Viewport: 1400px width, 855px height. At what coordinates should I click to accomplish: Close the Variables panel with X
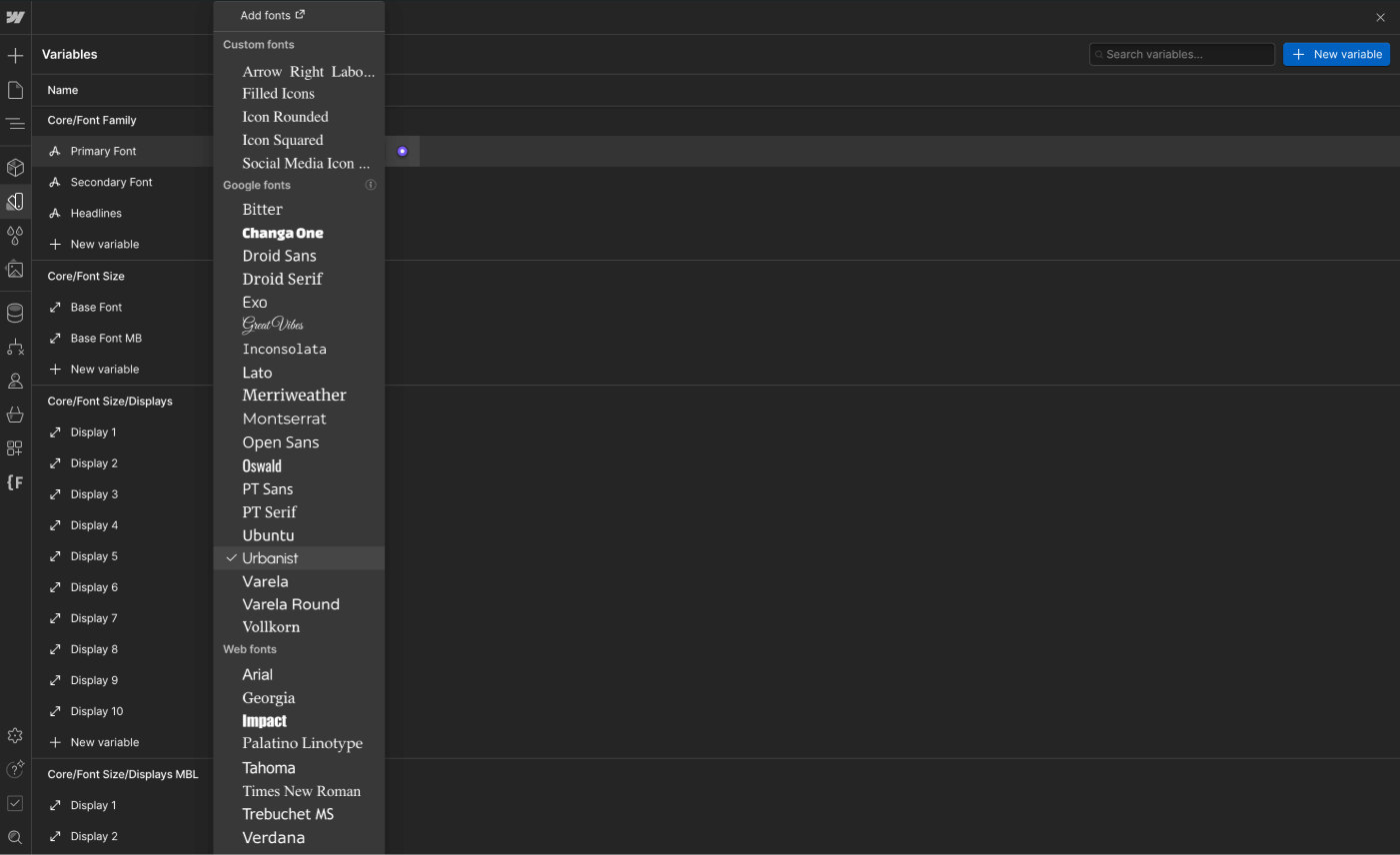pyautogui.click(x=1380, y=18)
